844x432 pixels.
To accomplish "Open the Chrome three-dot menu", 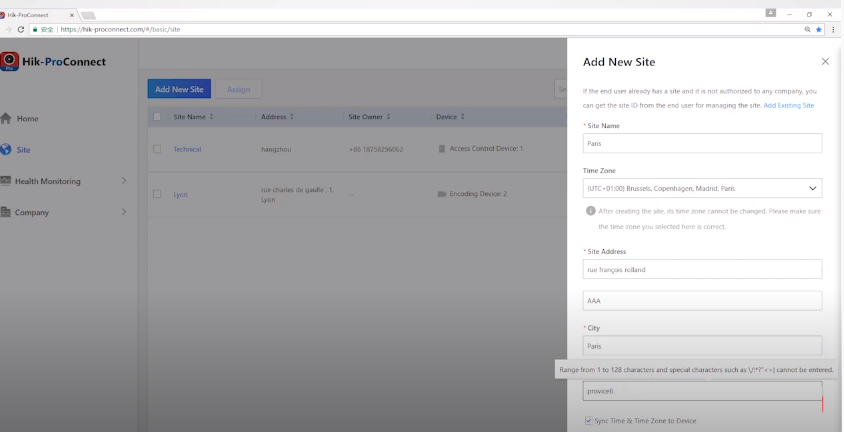I will 833,30.
